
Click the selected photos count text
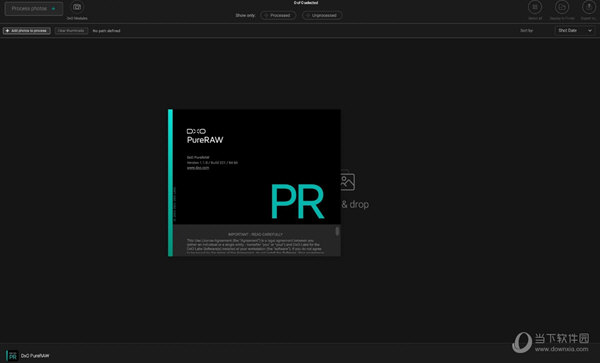click(306, 3)
